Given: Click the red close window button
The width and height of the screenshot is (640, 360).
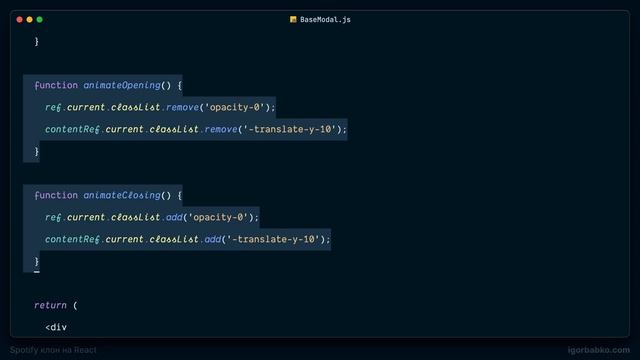Looking at the screenshot, I should pos(19,20).
